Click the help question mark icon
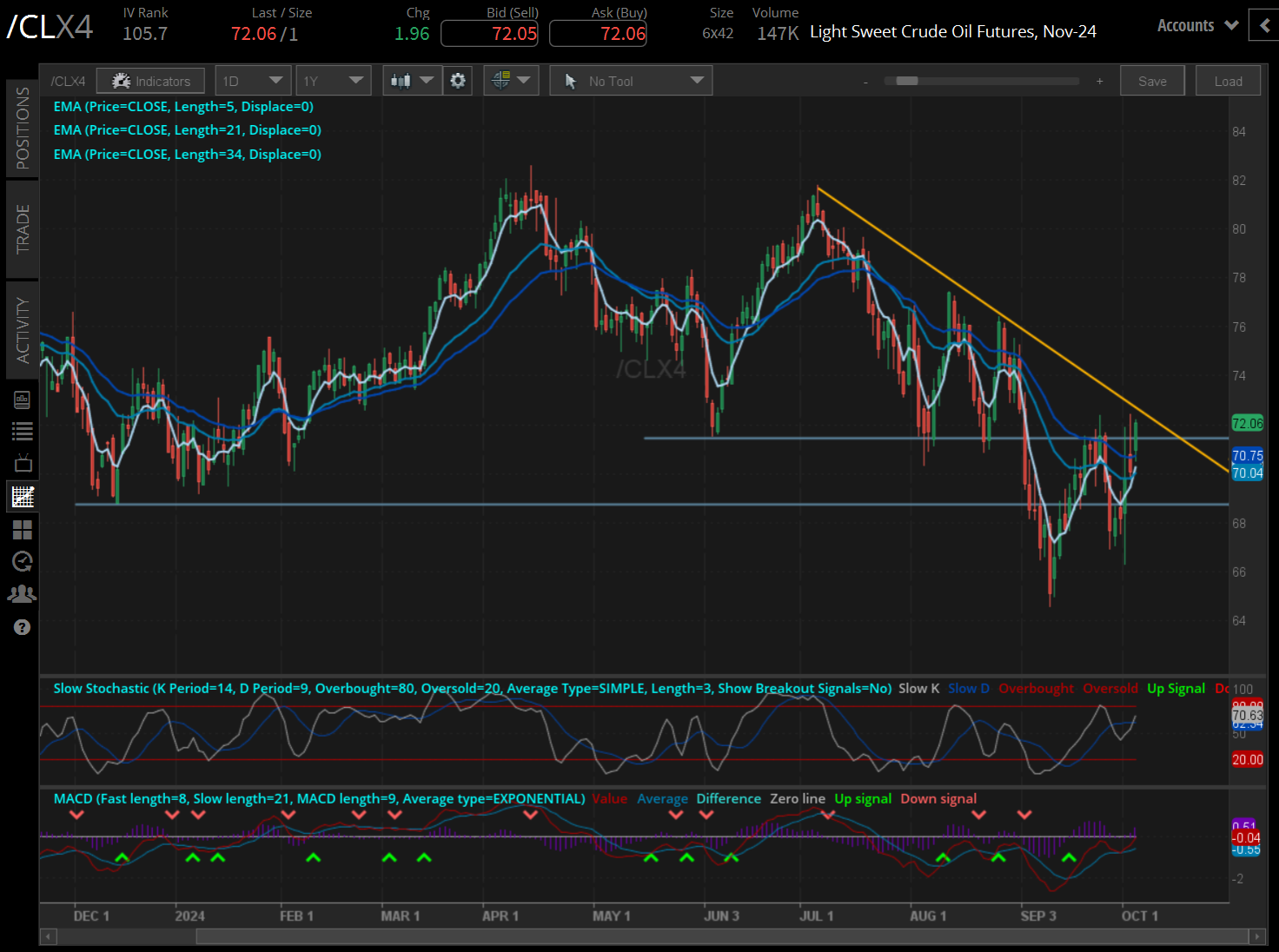 tap(23, 627)
